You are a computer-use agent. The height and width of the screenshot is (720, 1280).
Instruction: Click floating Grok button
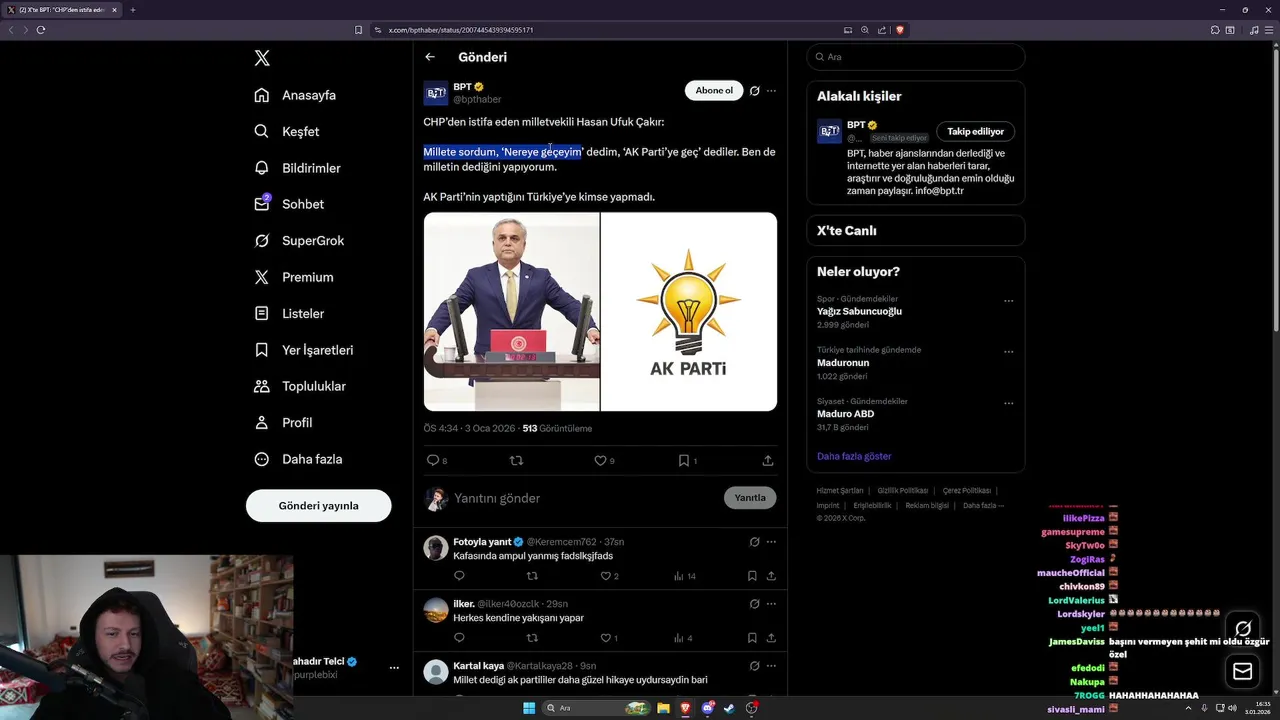point(1243,629)
